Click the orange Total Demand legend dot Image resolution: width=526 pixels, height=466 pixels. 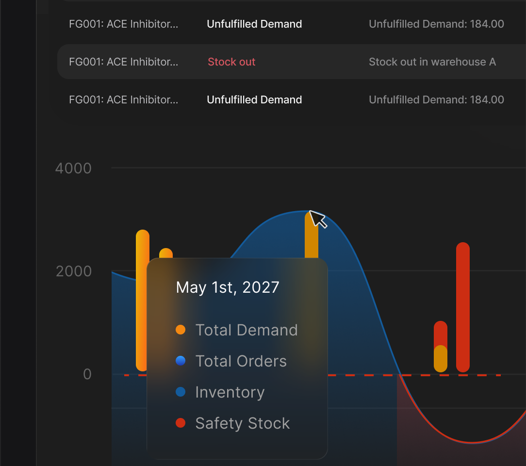click(x=180, y=330)
